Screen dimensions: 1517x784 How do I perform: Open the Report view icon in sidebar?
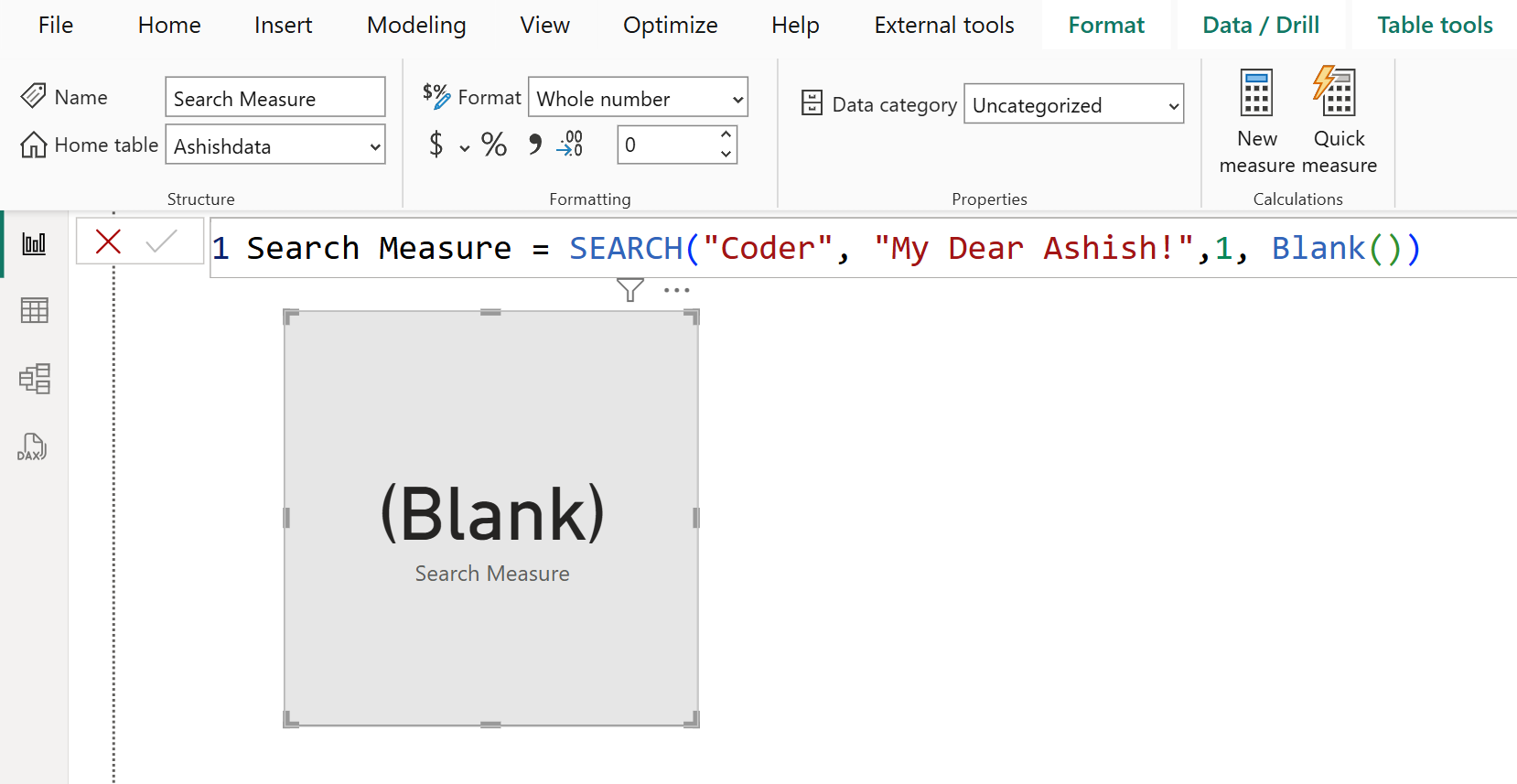(x=34, y=243)
